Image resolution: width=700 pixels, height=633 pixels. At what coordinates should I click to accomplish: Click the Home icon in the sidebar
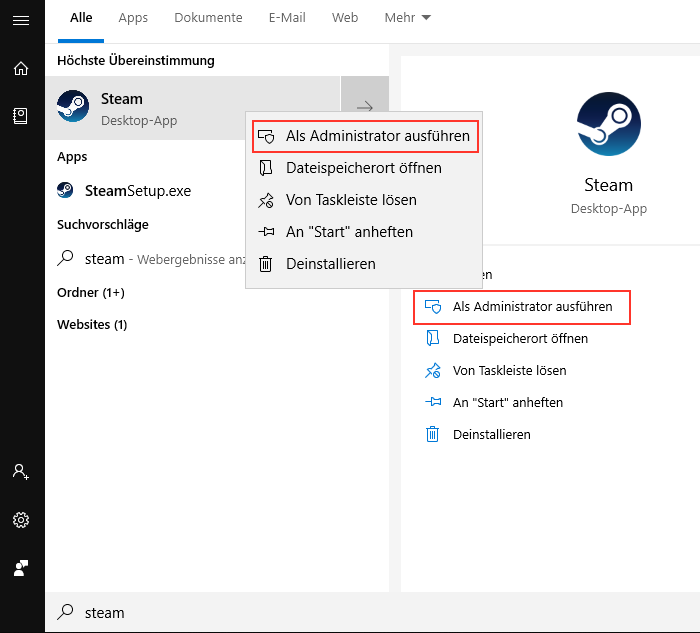(x=21, y=68)
